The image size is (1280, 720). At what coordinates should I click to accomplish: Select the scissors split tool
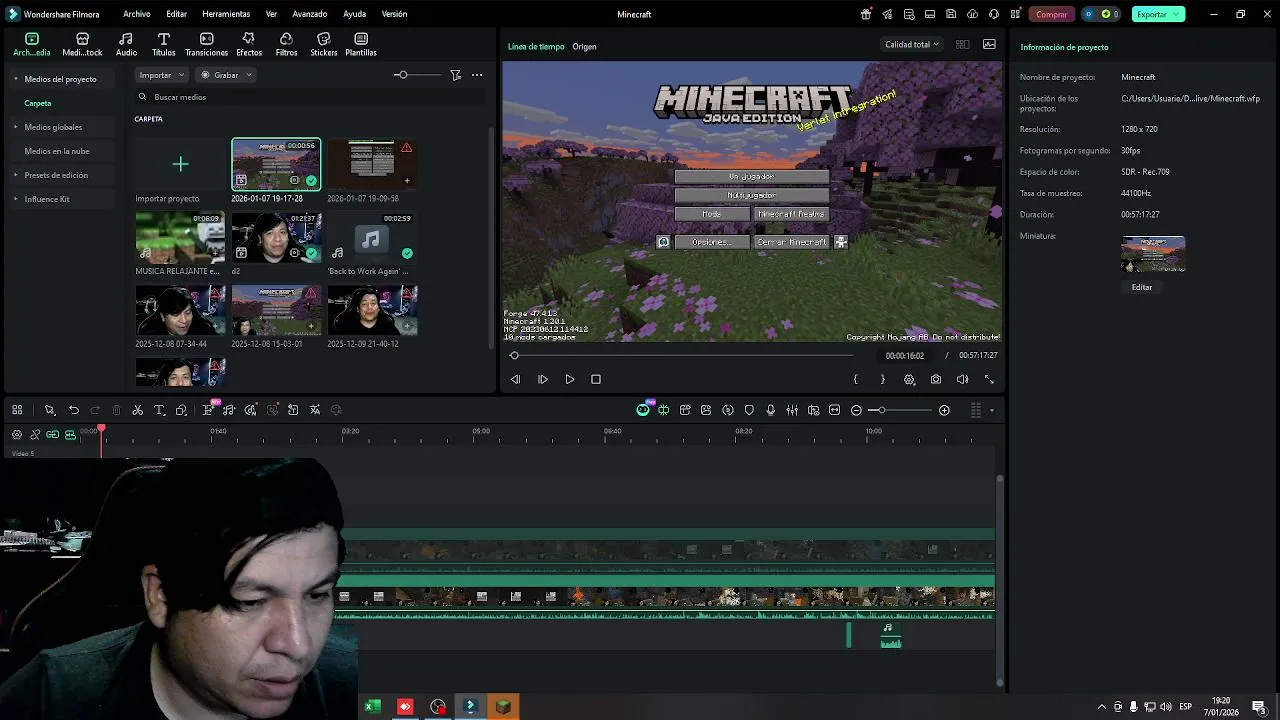138,410
